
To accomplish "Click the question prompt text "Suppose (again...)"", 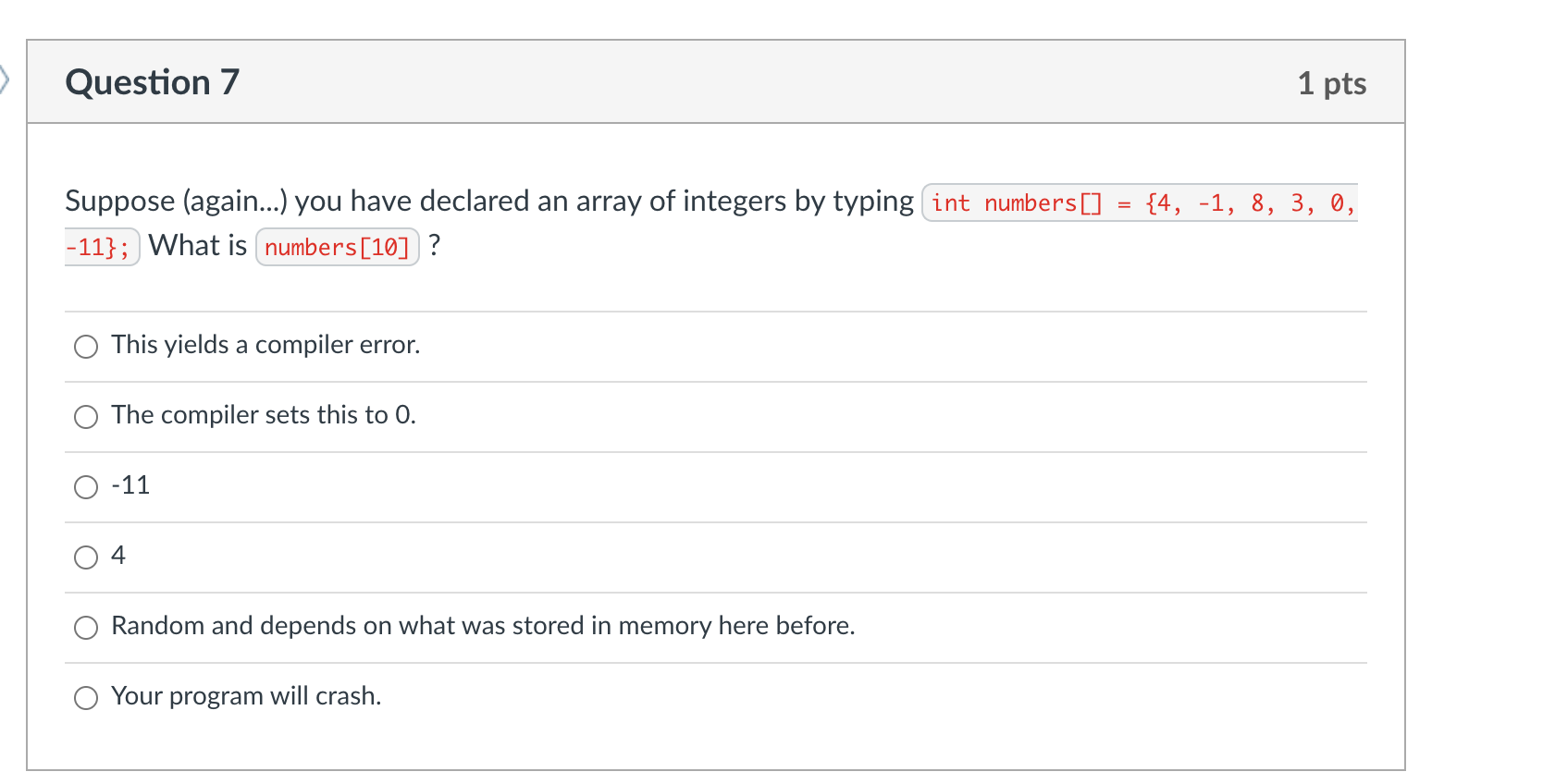I will click(370, 201).
